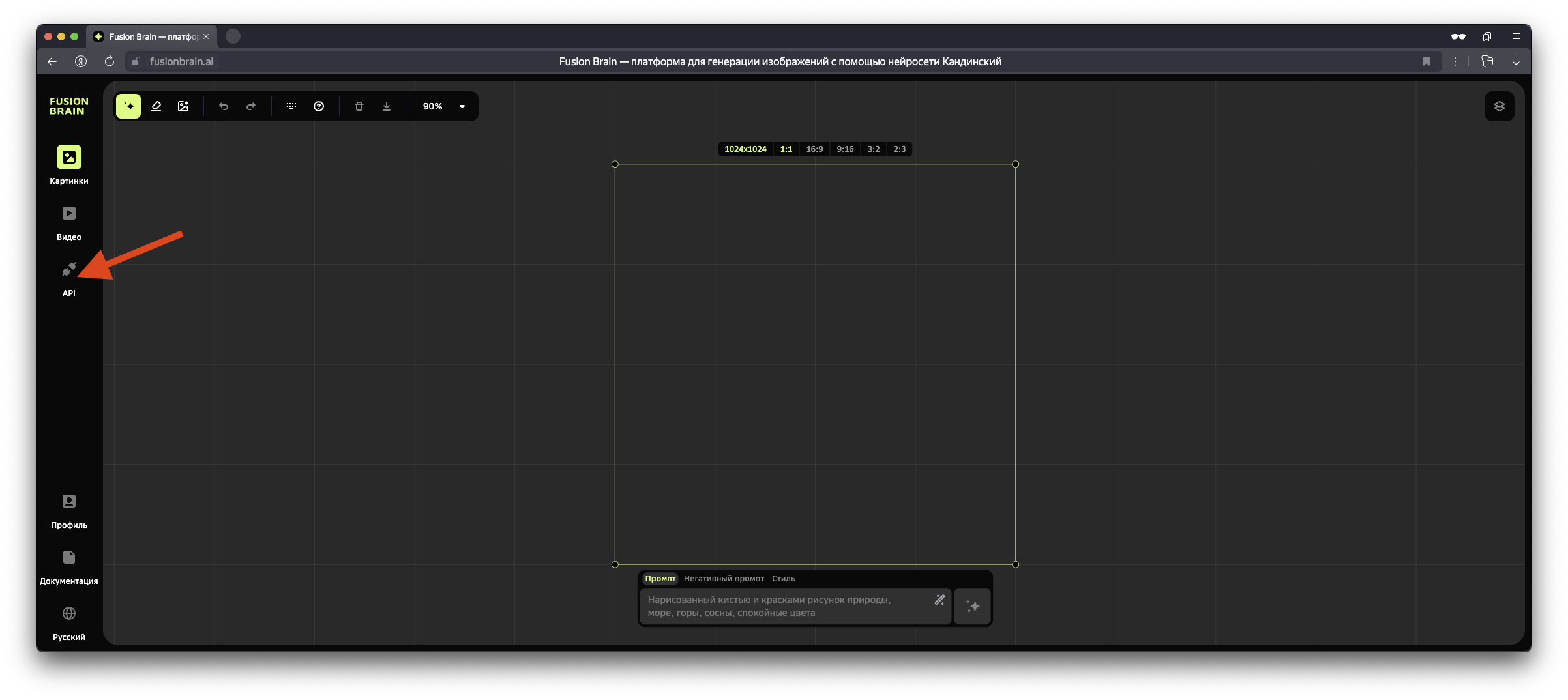This screenshot has height=700, width=1568.
Task: Undo the last canvas action
Action: [224, 106]
